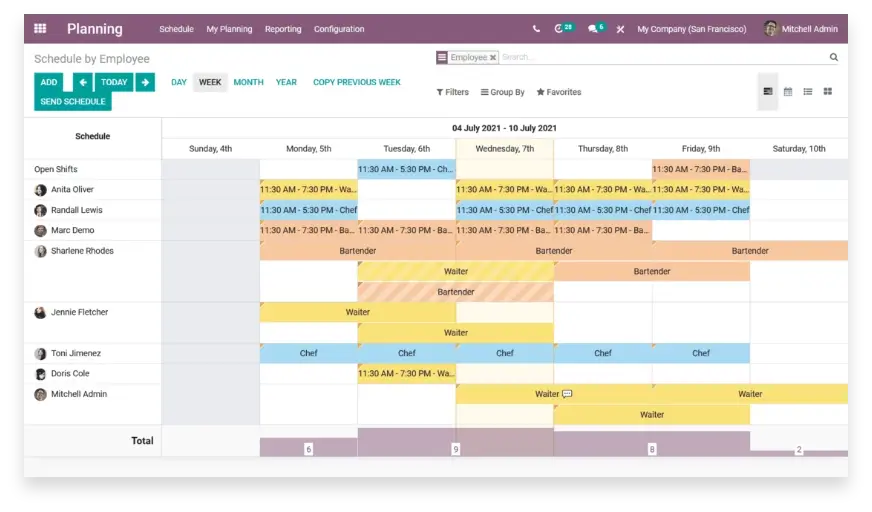Open the chat messages icon
This screenshot has width=872, height=512.
[x=595, y=29]
